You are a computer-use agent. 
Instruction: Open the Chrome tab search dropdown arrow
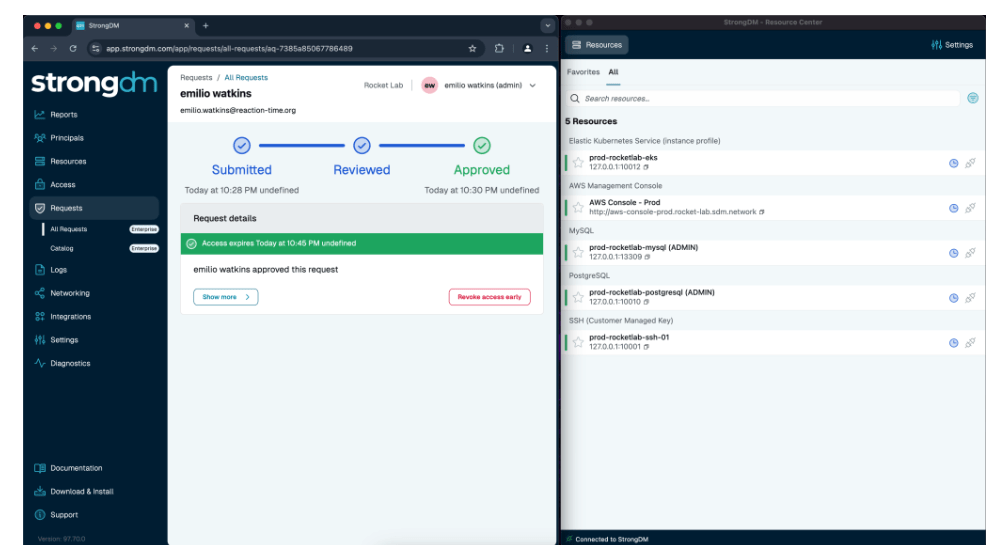tap(546, 24)
